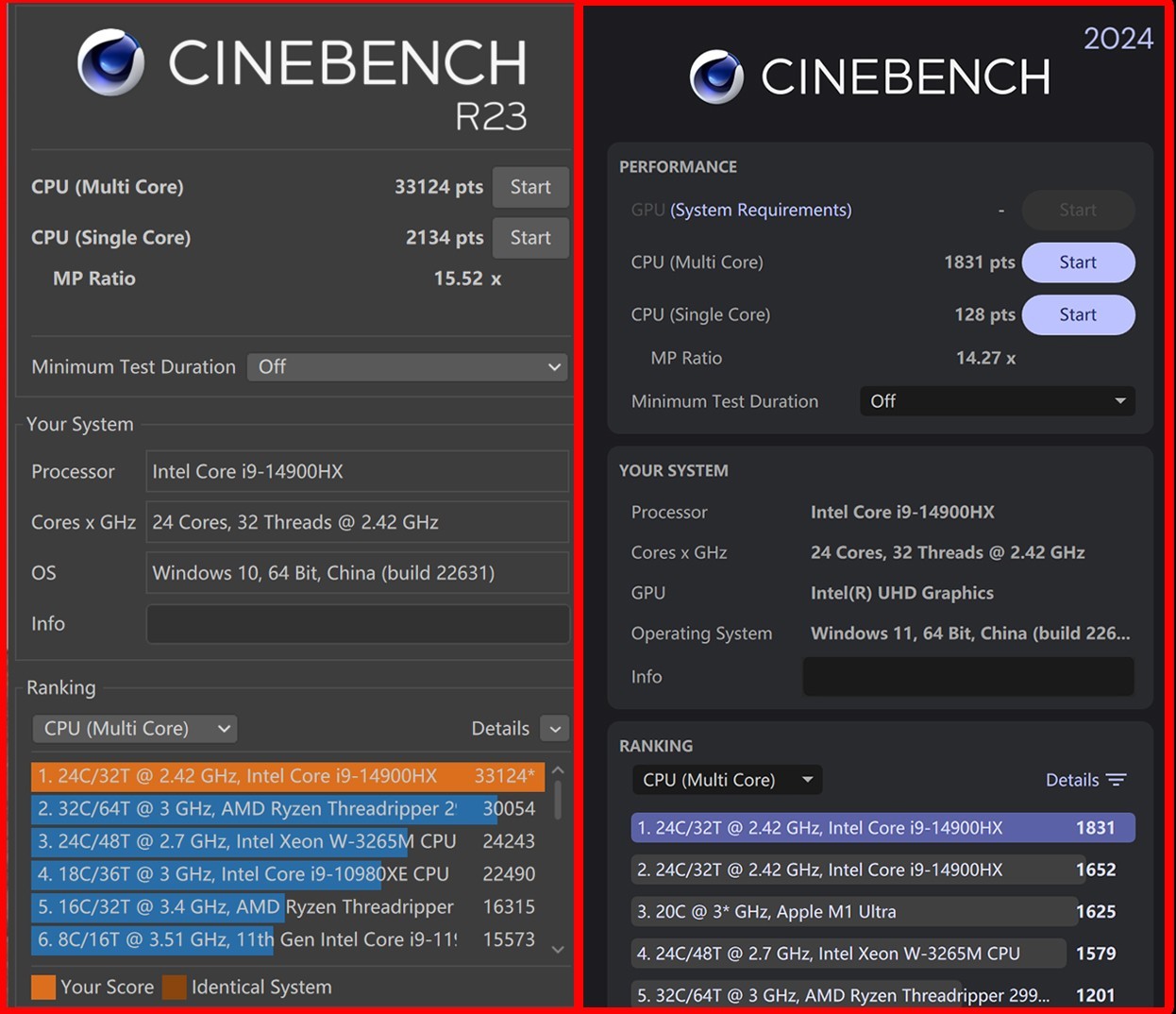Click the Details filter icon in Cinebench 2024
1176x1014 pixels.
pos(1117,780)
